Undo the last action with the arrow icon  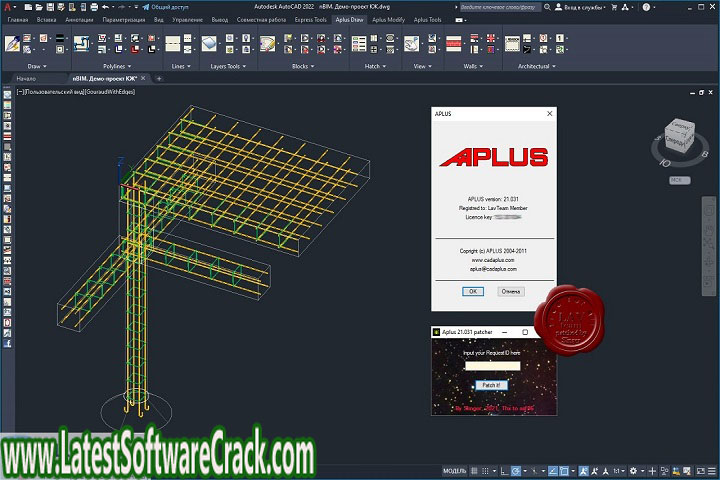(x=106, y=7)
